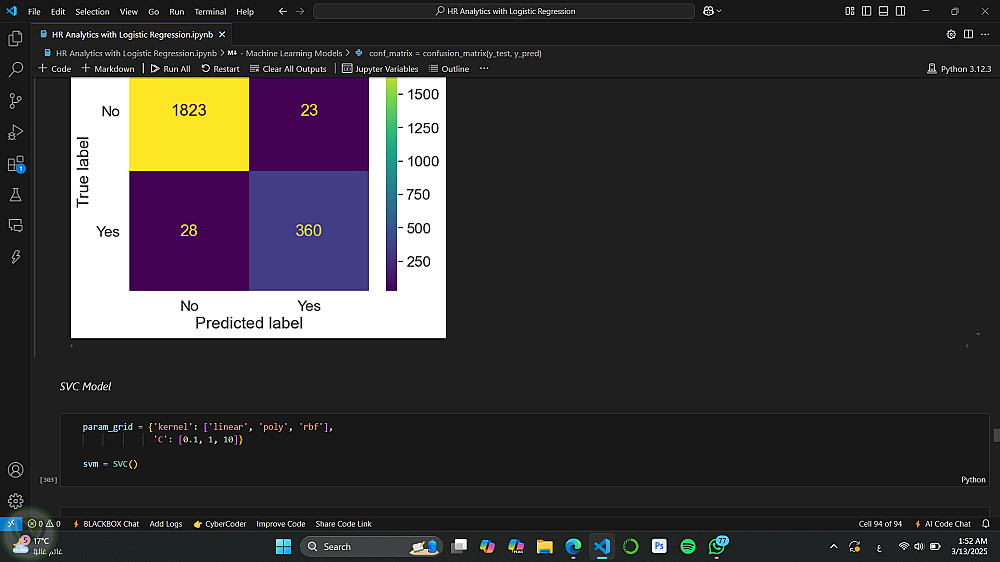Open the Run menu

(177, 11)
